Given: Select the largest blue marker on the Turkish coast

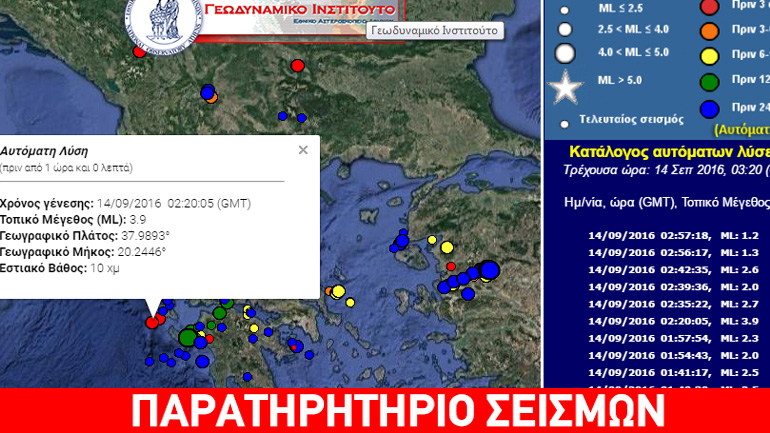Looking at the screenshot, I should pyautogui.click(x=490, y=271).
